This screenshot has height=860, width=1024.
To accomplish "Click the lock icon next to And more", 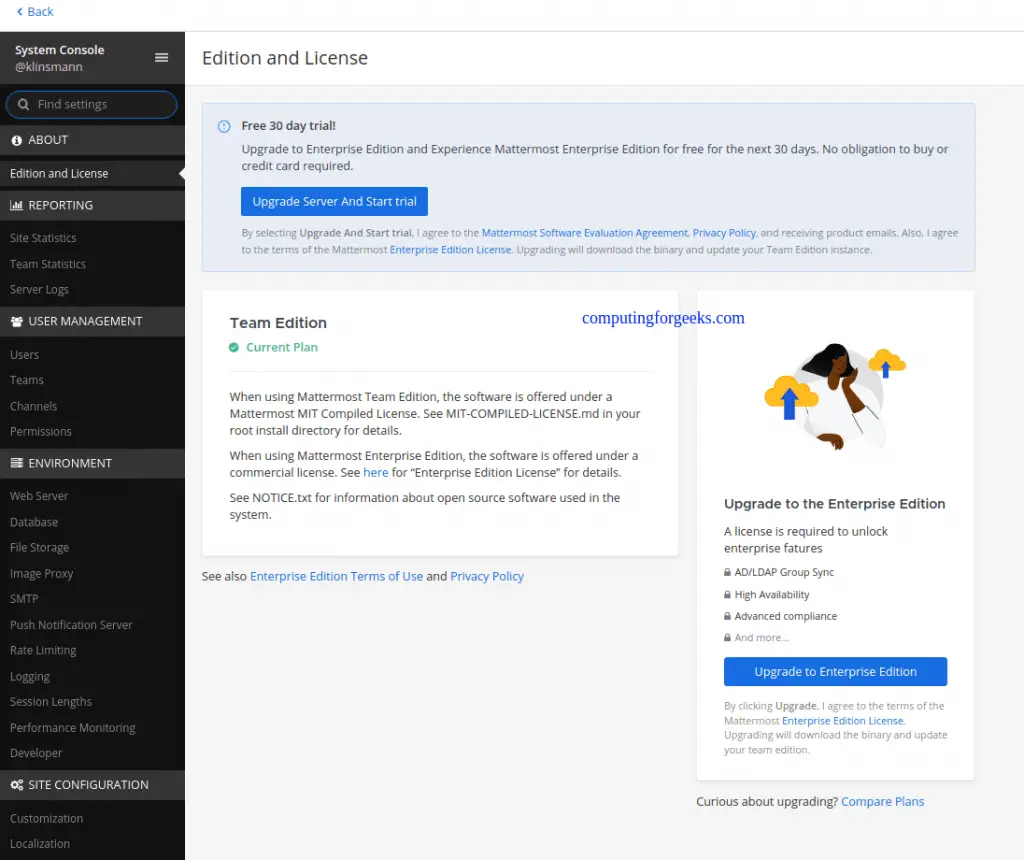I will (728, 638).
